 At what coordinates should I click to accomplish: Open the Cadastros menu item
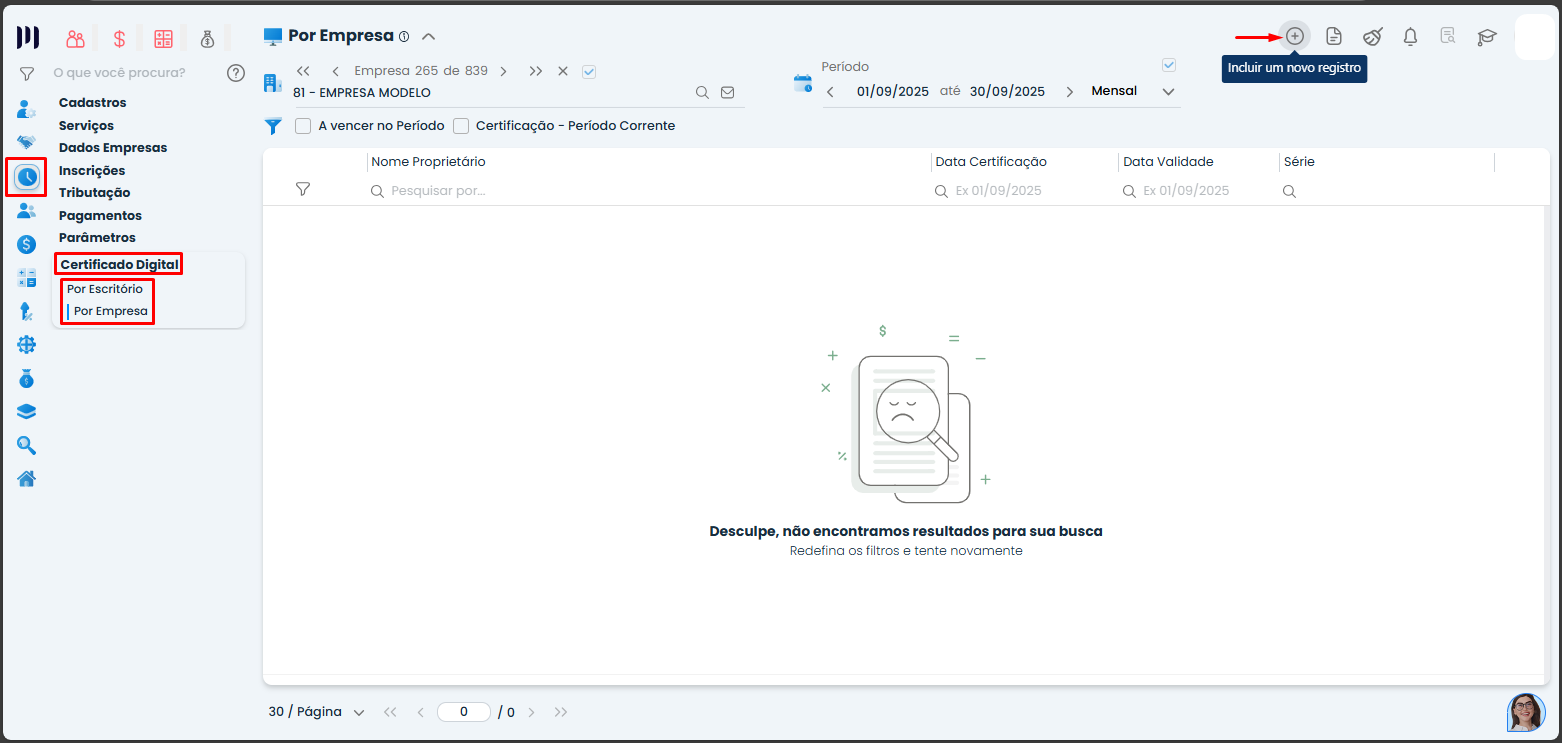tap(92, 103)
